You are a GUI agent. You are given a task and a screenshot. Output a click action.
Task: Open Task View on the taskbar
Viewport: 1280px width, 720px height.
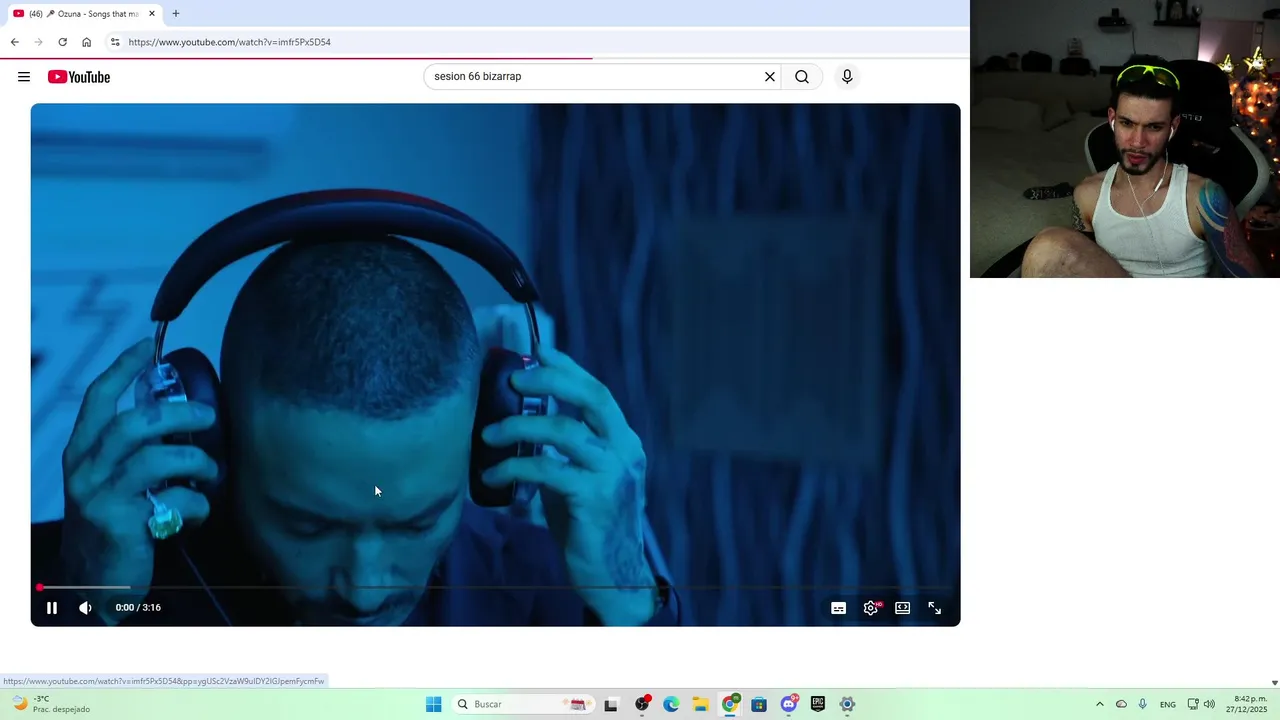(x=611, y=704)
